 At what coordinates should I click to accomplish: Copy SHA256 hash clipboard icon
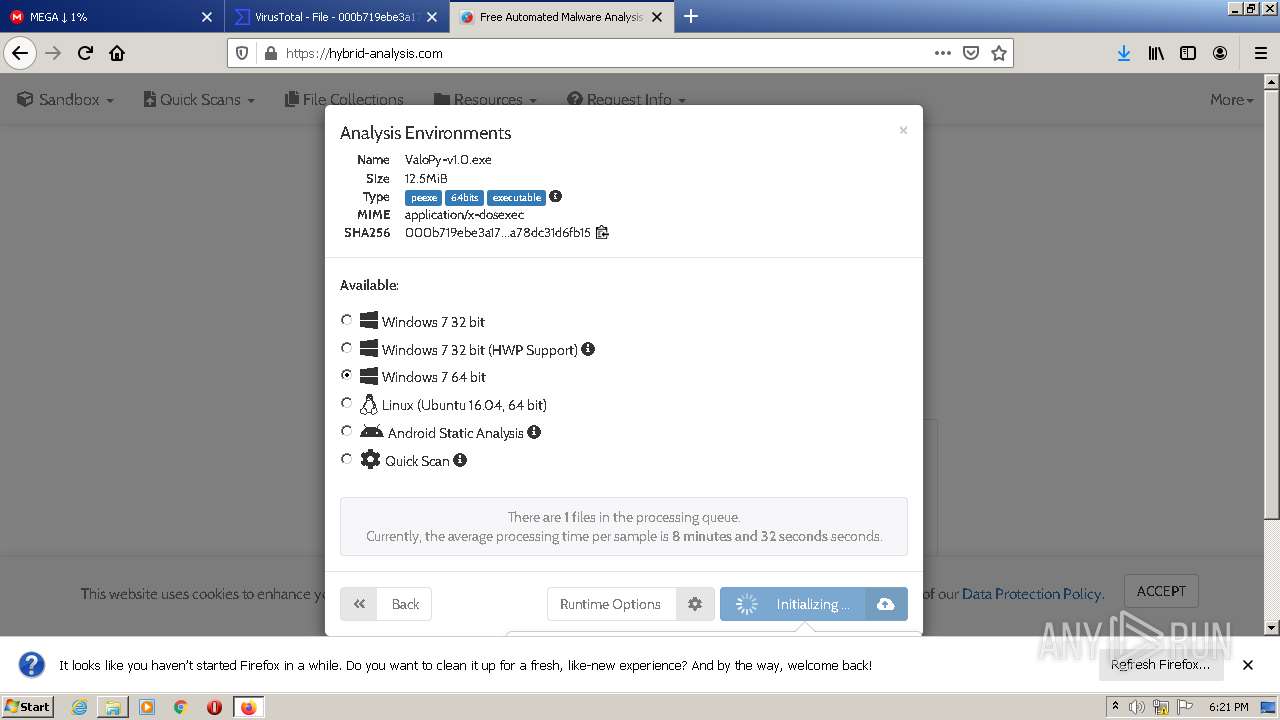(602, 232)
